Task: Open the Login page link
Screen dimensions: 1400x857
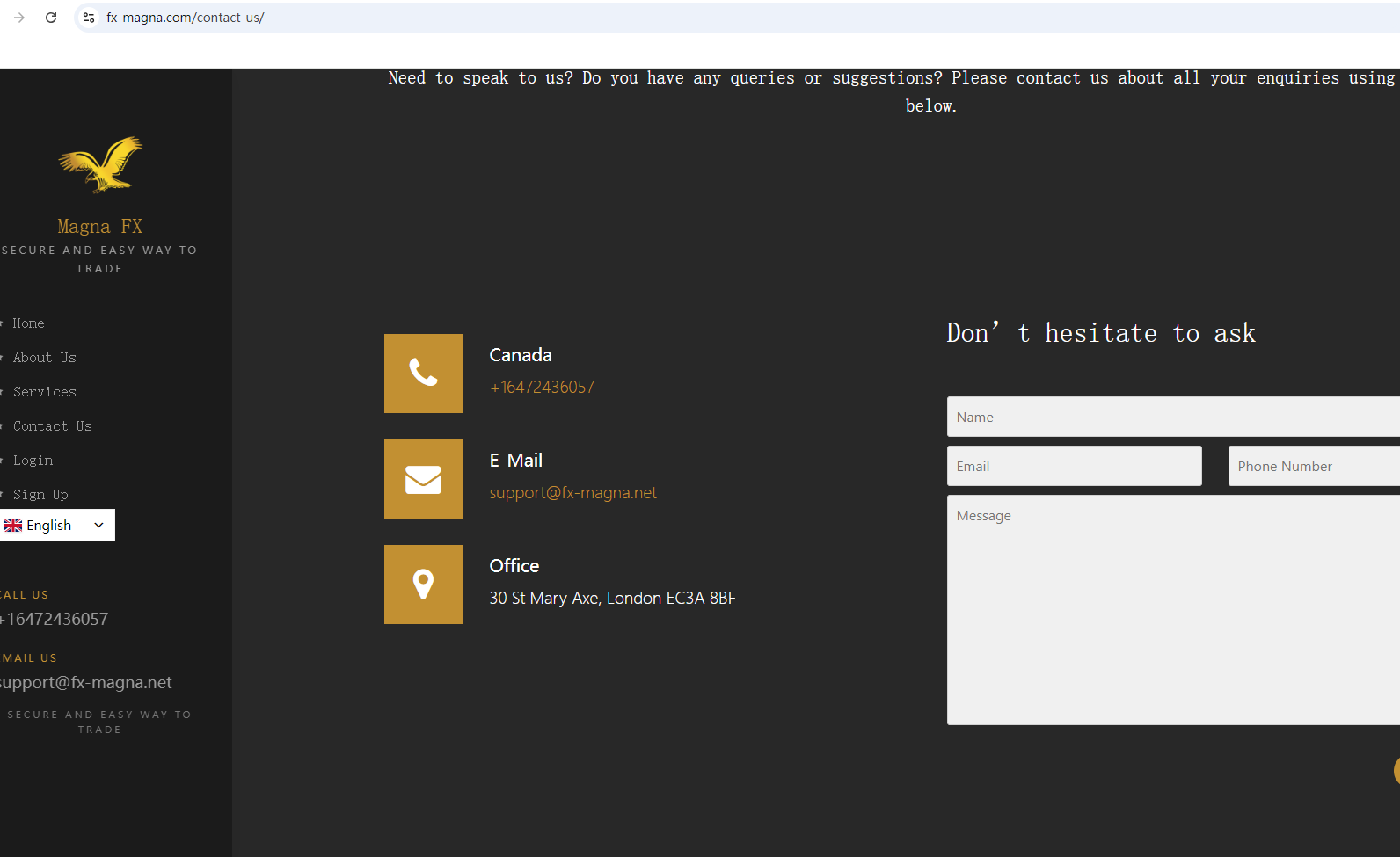Action: click(33, 461)
